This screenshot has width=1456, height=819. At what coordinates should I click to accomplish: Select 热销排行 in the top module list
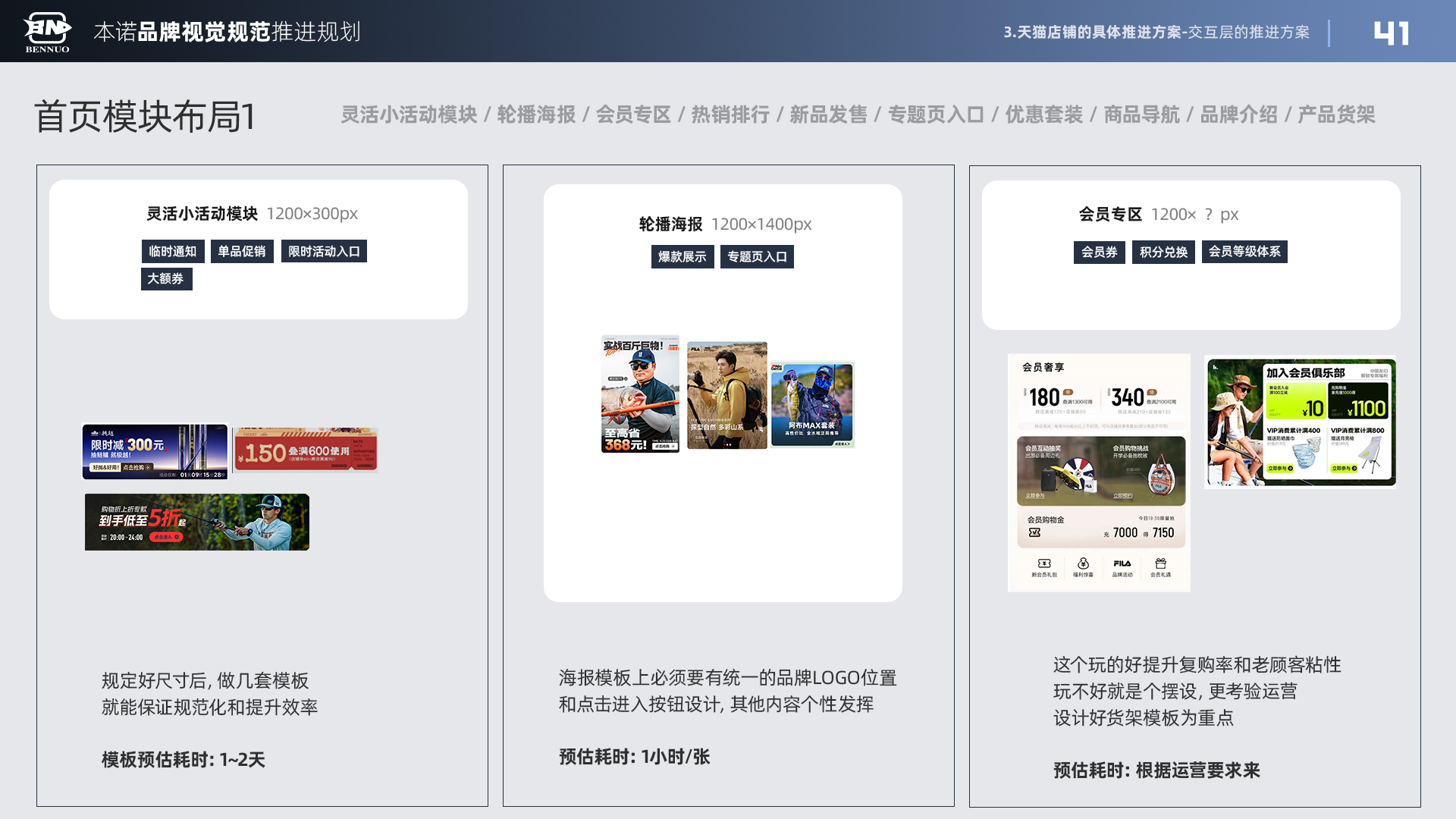[730, 115]
